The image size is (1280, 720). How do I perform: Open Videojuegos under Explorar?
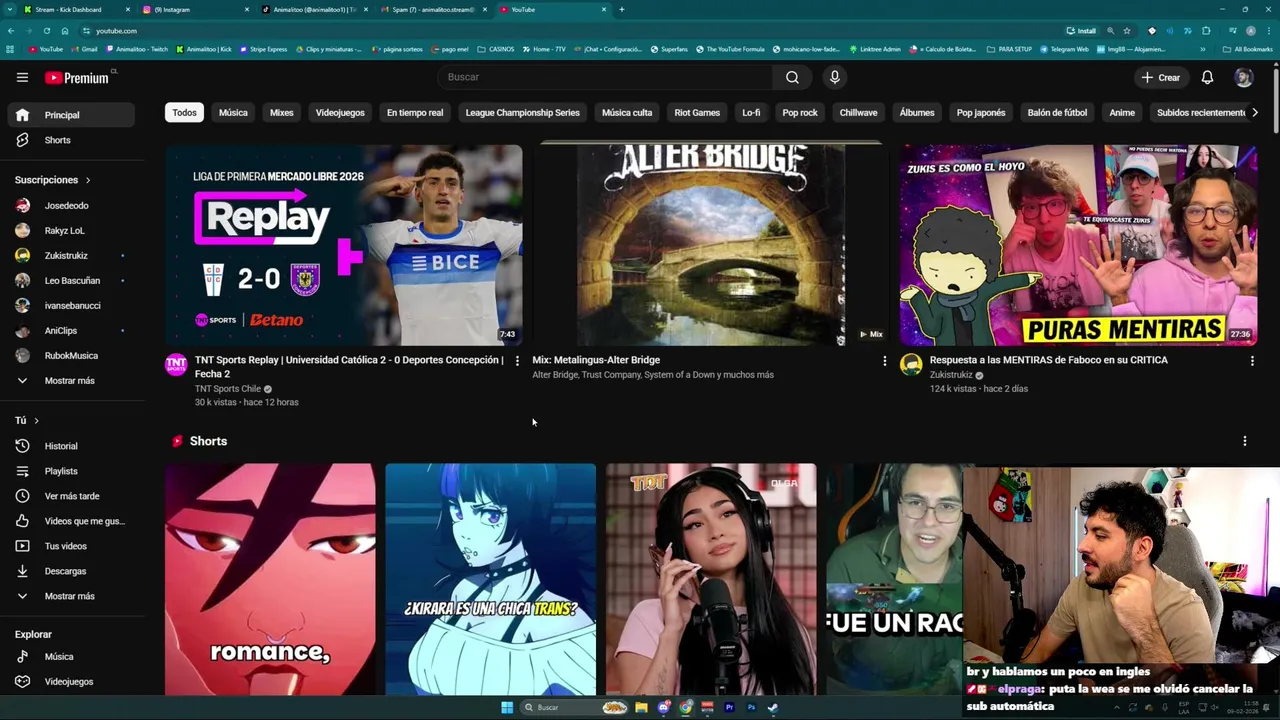point(71,681)
